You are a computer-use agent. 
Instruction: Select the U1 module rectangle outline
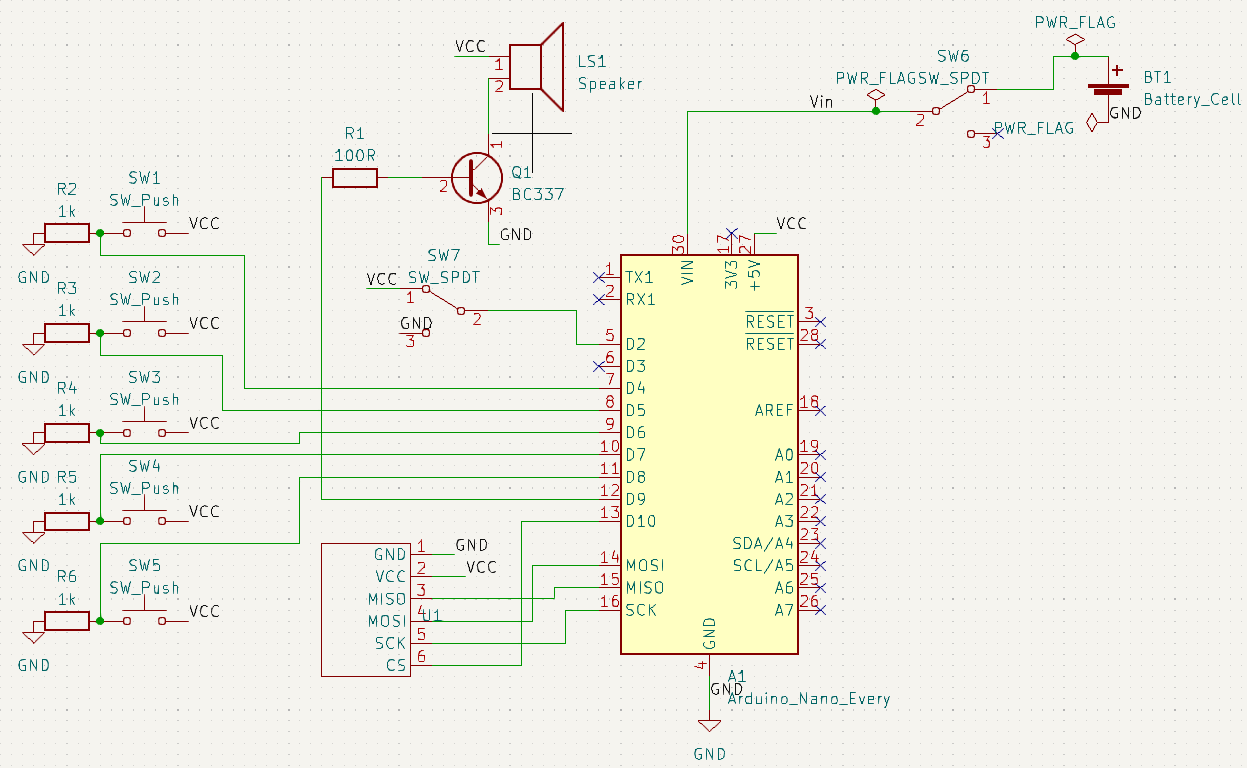pyautogui.click(x=366, y=609)
